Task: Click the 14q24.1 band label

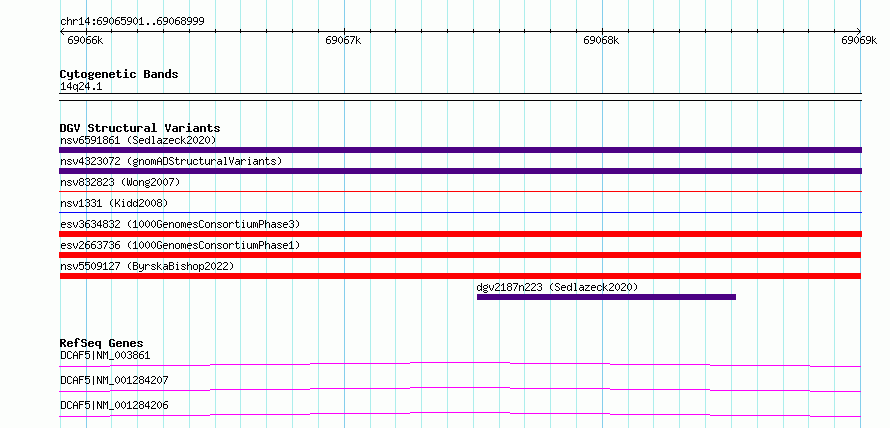Action: (81, 87)
